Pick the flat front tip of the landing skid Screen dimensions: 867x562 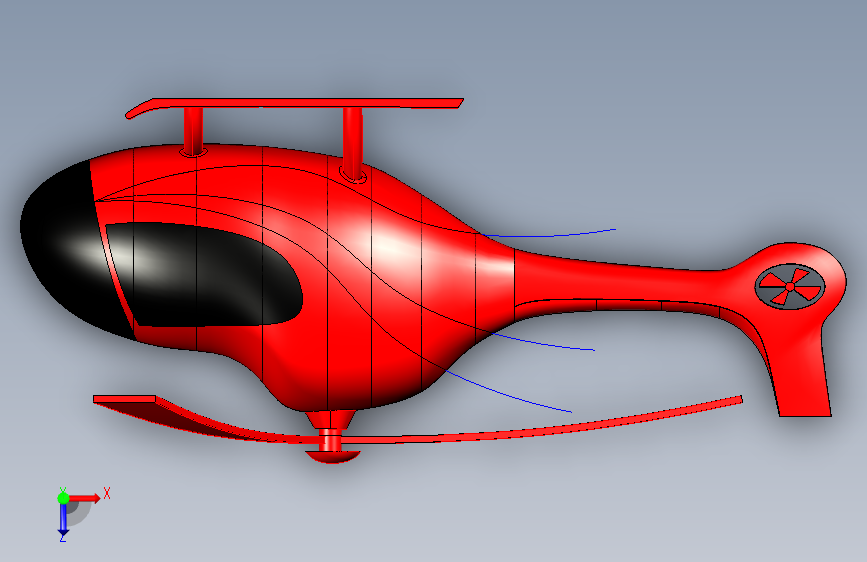point(124,399)
